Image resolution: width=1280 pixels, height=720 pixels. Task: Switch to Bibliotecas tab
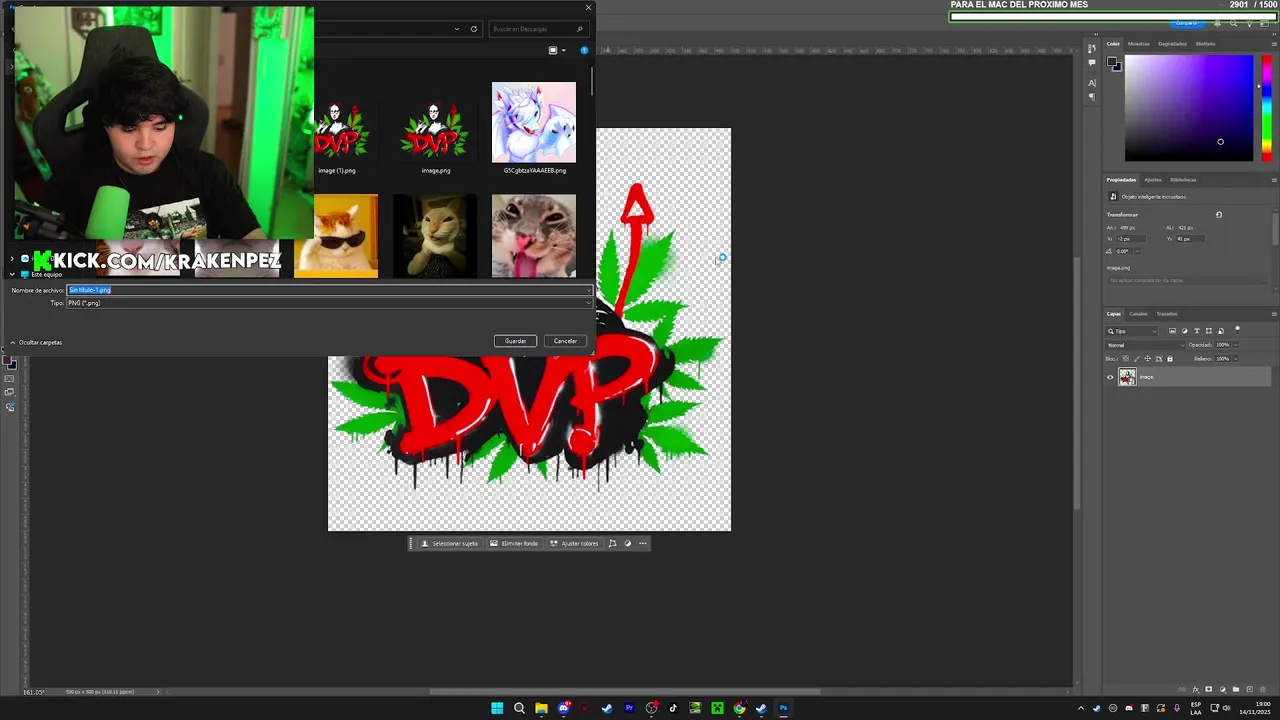pos(1183,180)
